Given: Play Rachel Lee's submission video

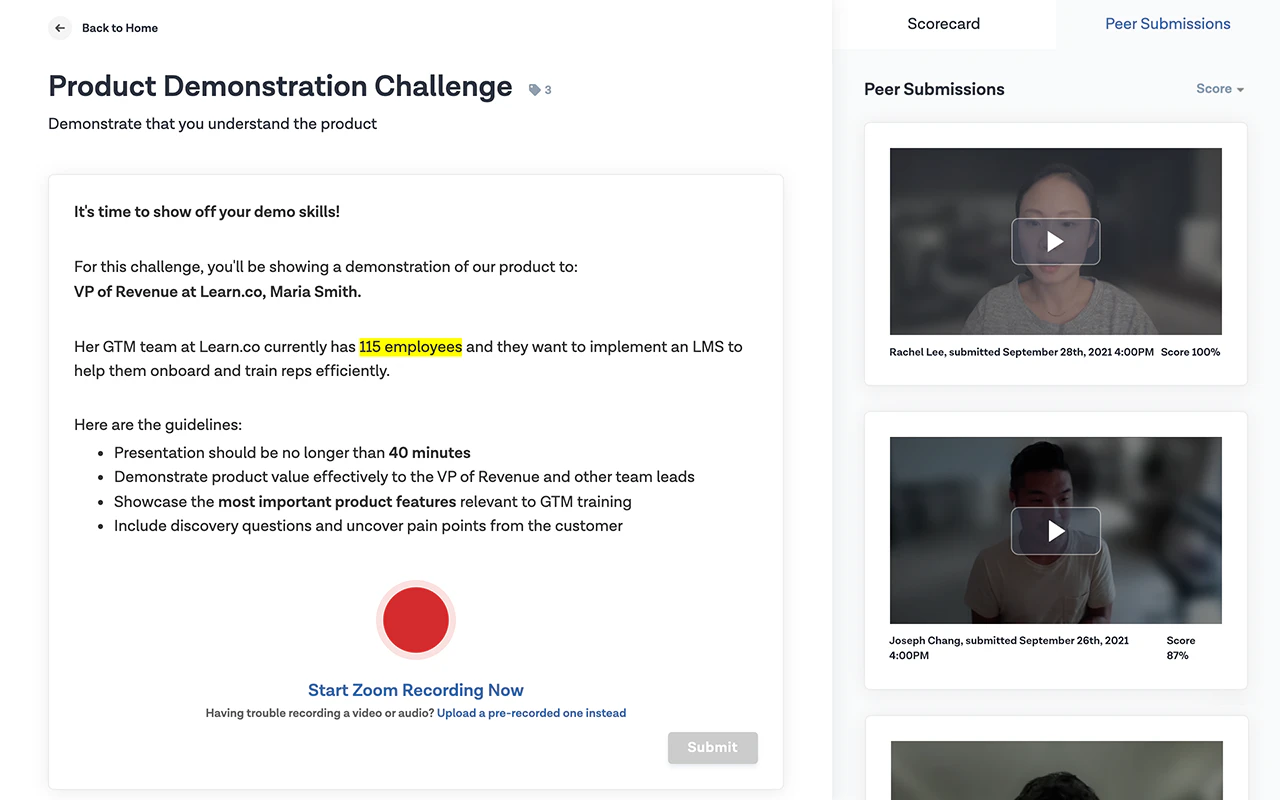Looking at the screenshot, I should point(1055,241).
